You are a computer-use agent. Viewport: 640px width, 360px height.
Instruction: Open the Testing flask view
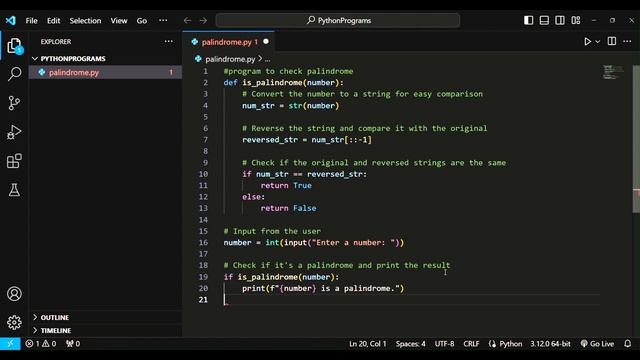(14, 190)
